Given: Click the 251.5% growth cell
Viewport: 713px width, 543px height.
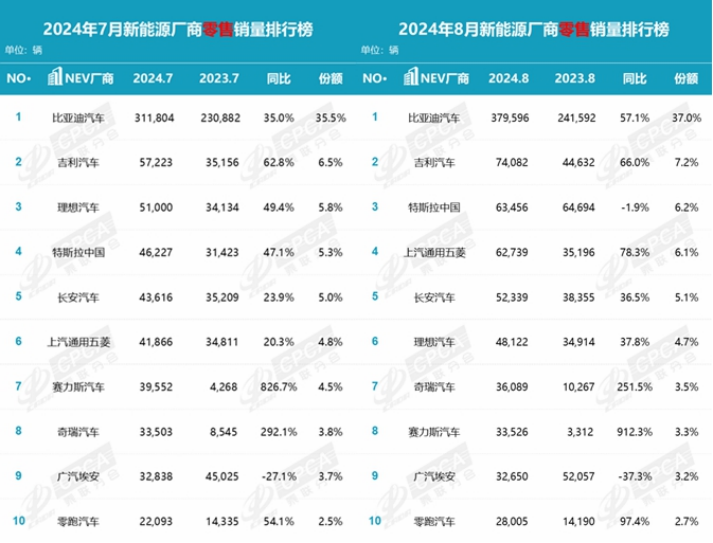Looking at the screenshot, I should click(x=634, y=387).
